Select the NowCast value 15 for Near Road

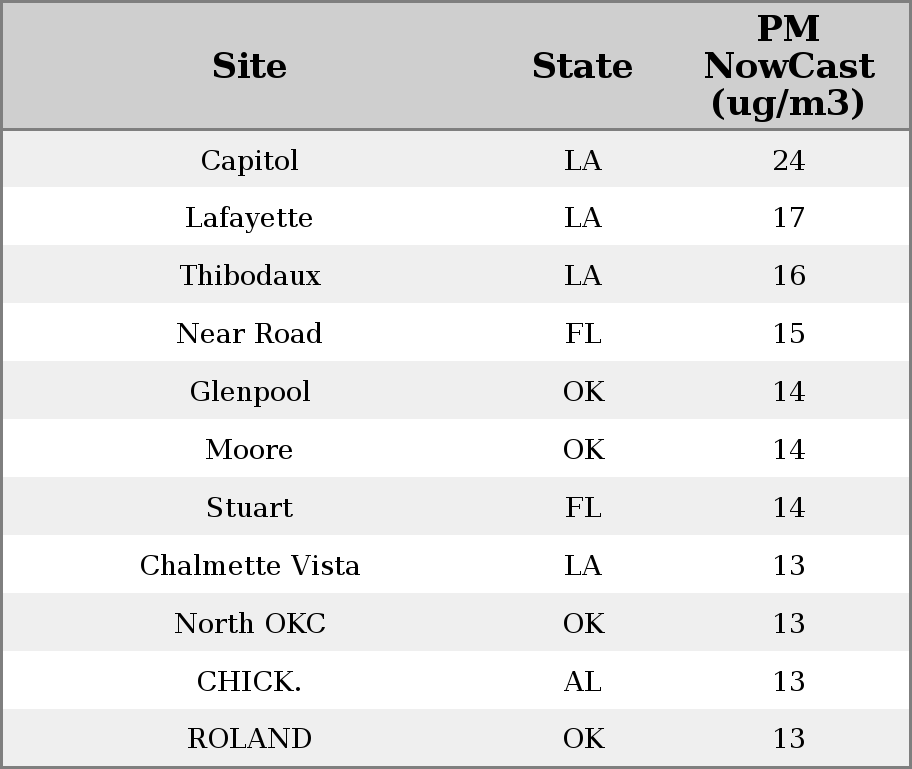788,334
